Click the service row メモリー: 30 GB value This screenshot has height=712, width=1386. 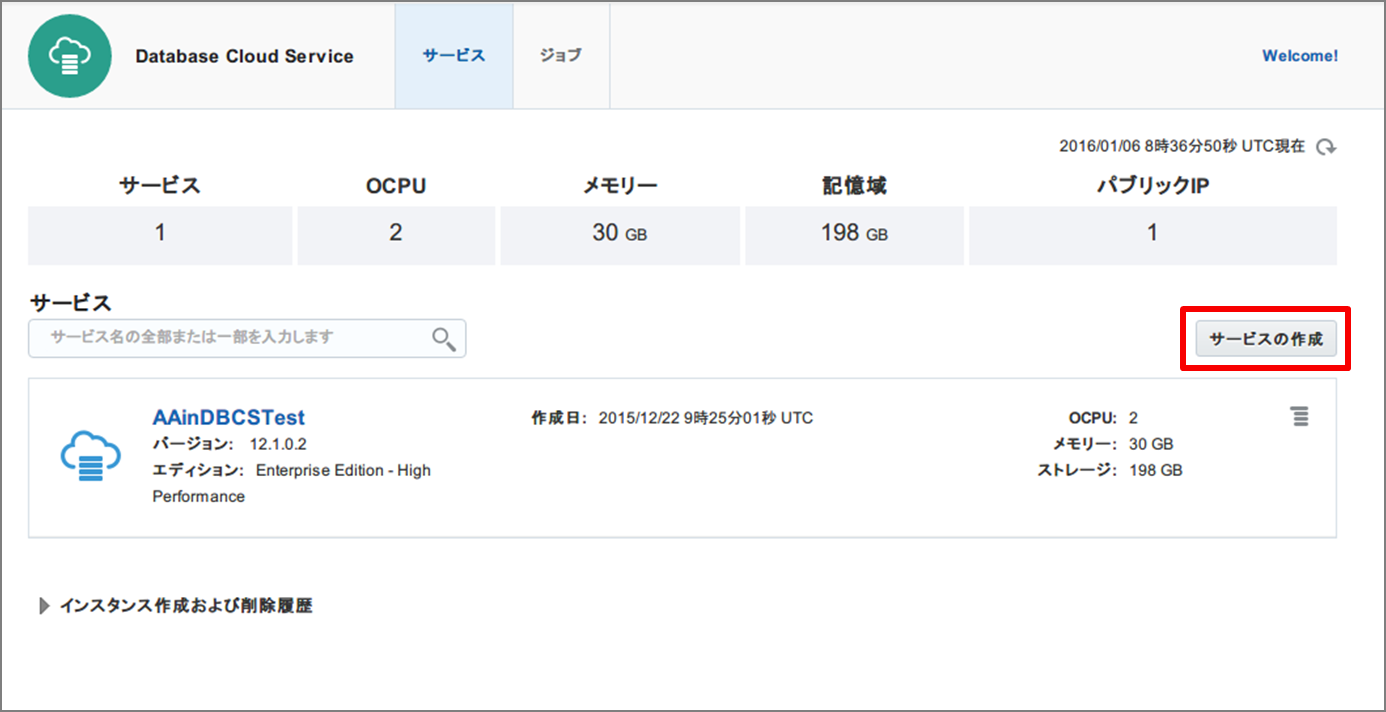(x=1151, y=444)
